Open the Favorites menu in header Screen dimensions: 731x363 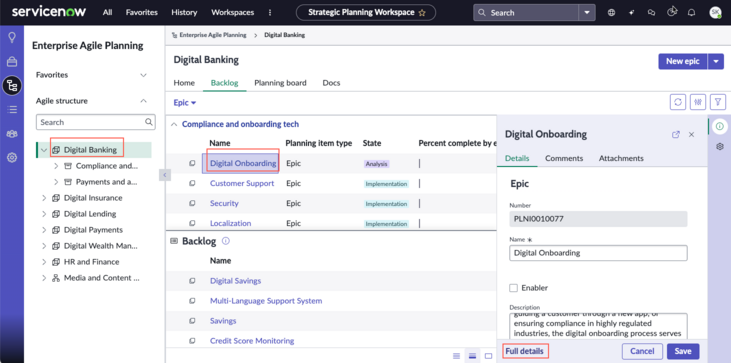click(142, 13)
